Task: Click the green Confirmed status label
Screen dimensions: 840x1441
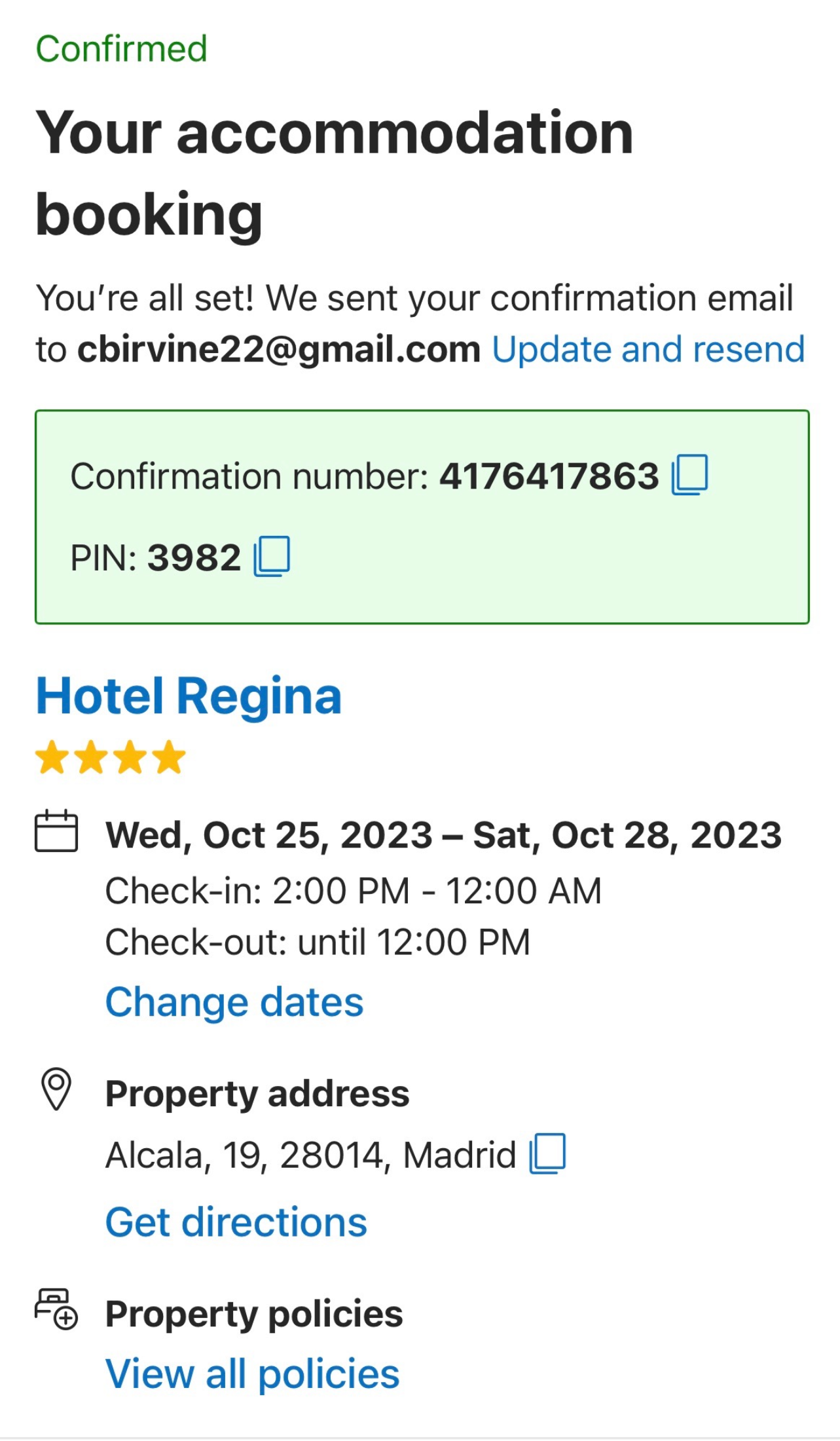Action: [122, 49]
